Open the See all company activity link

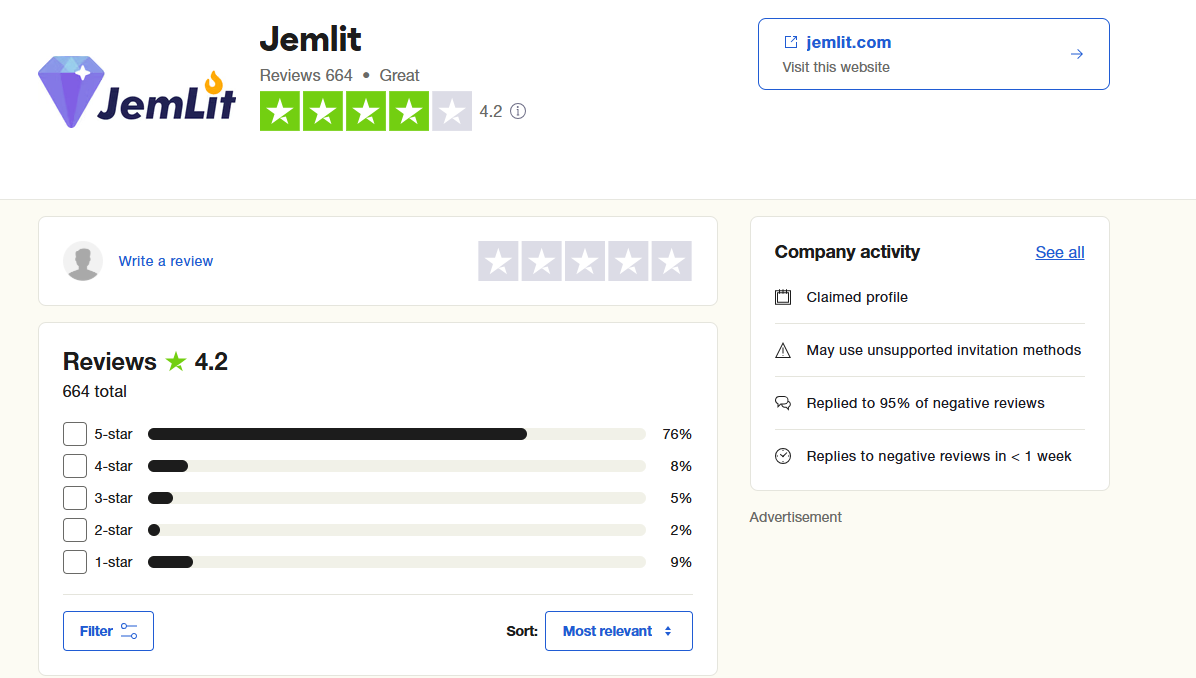coord(1059,252)
